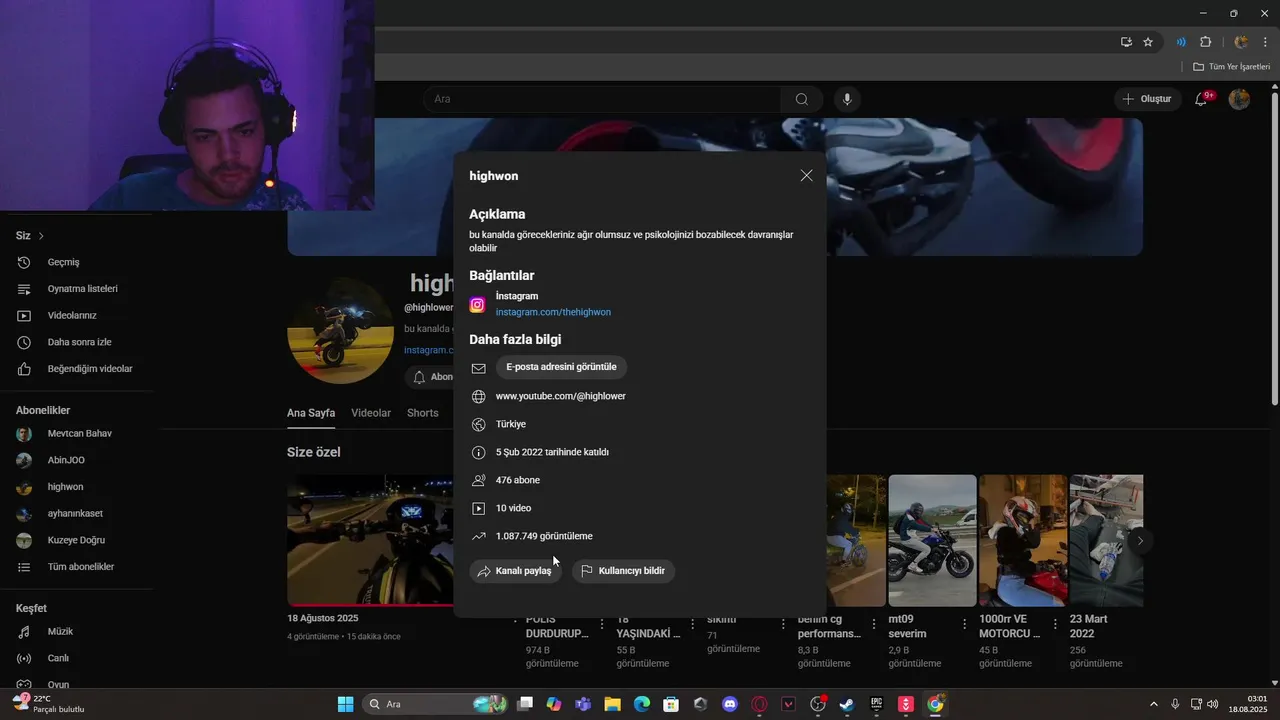
Task: Open Chrome profile avatar
Action: (1241, 42)
